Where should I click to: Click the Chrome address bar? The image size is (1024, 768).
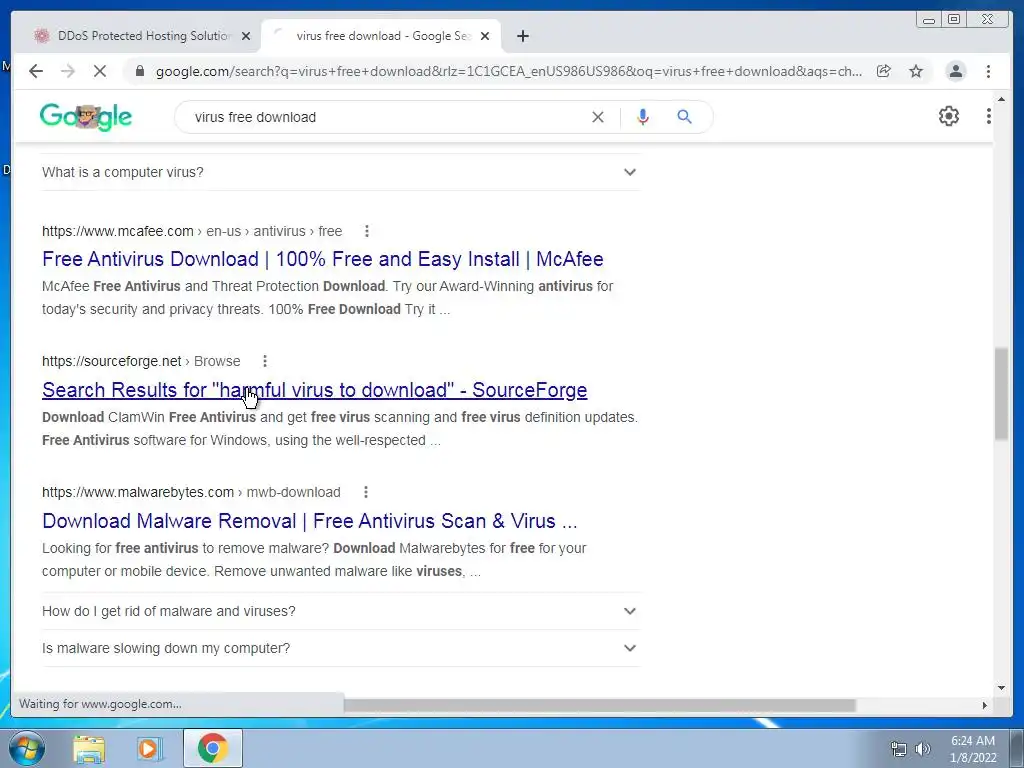[508, 71]
